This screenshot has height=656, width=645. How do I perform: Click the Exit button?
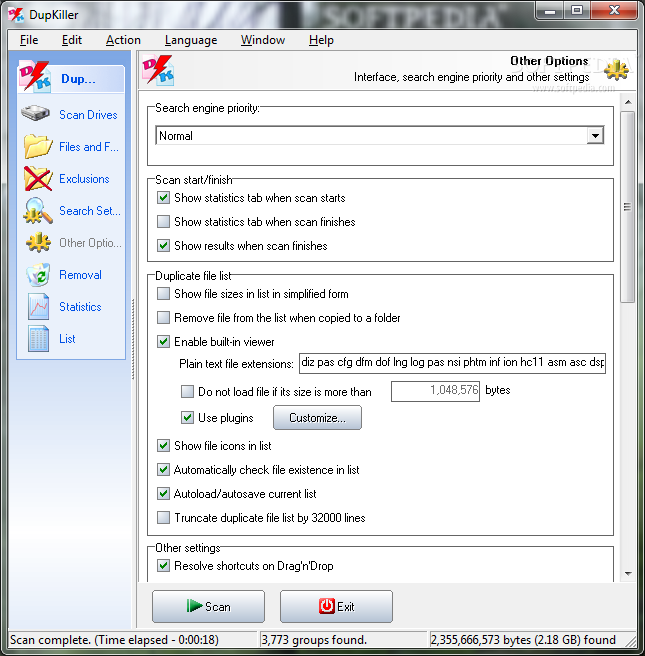click(x=336, y=607)
